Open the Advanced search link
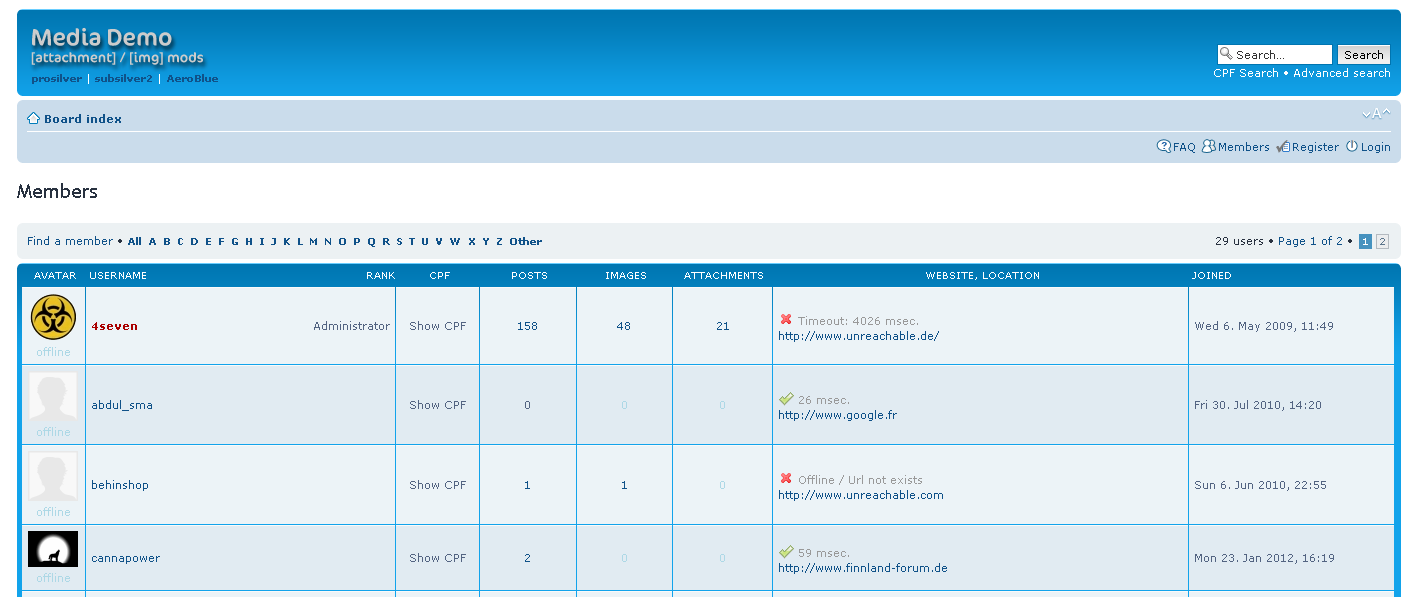The image size is (1412, 597). tap(1341, 73)
